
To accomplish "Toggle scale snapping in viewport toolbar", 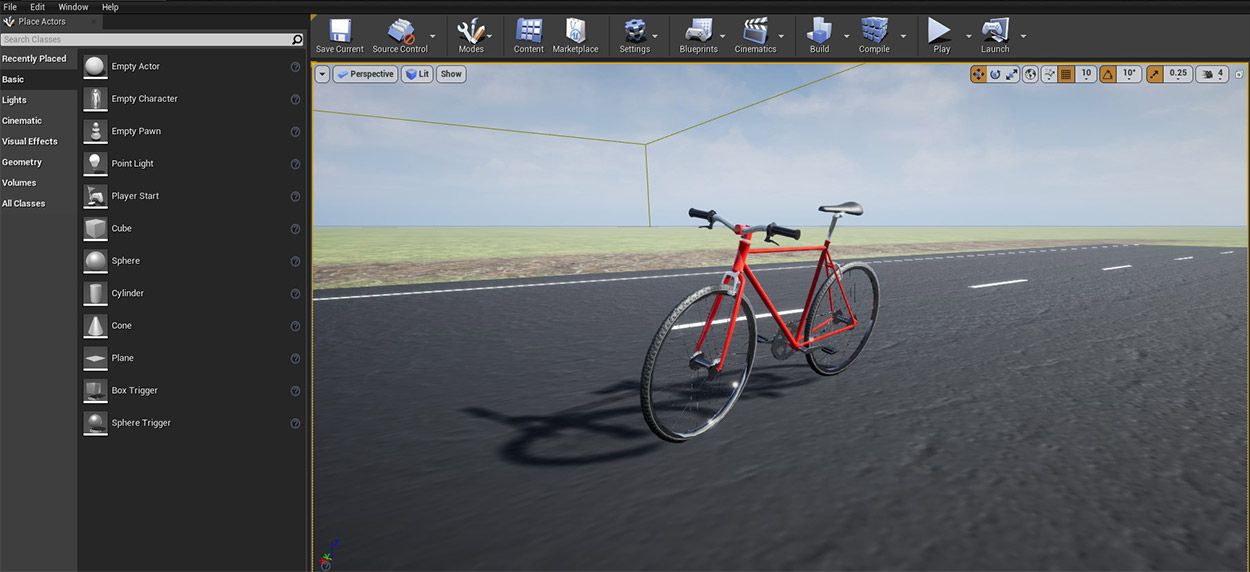I will (x=1155, y=74).
